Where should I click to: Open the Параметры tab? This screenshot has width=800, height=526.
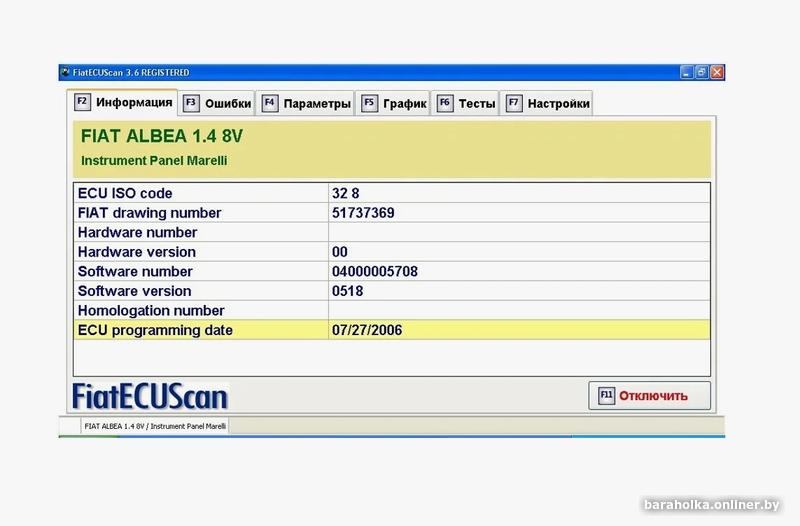(305, 104)
